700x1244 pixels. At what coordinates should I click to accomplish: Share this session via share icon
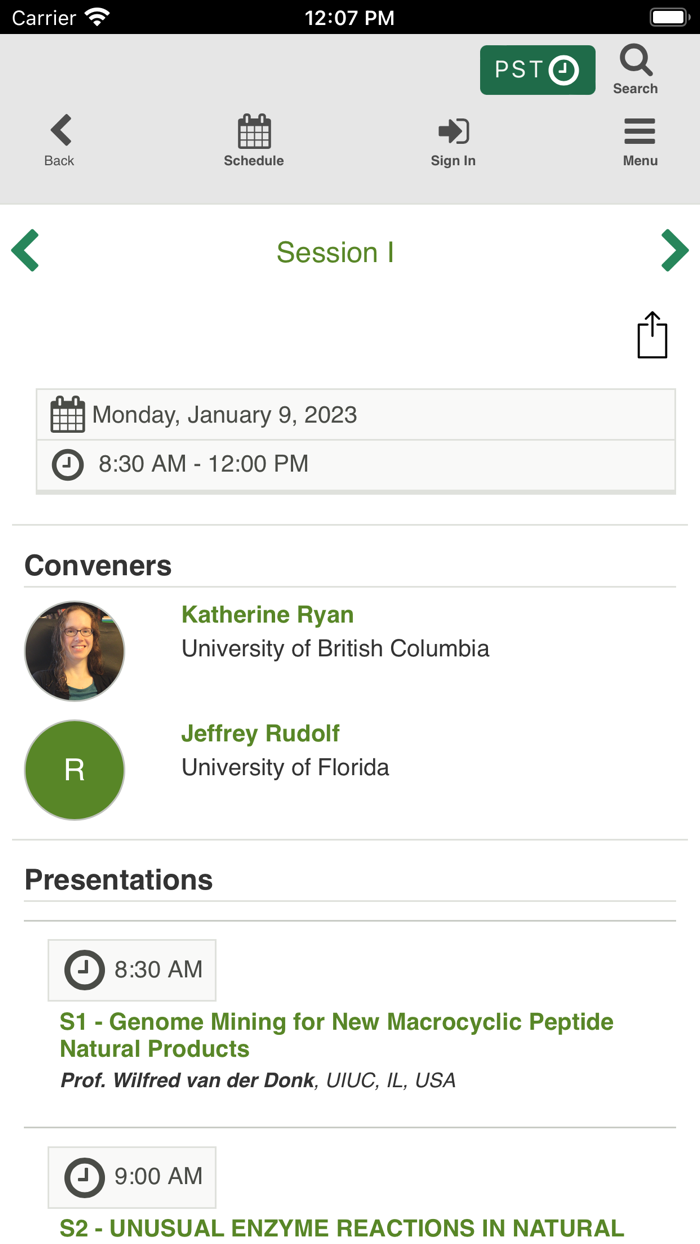[652, 335]
